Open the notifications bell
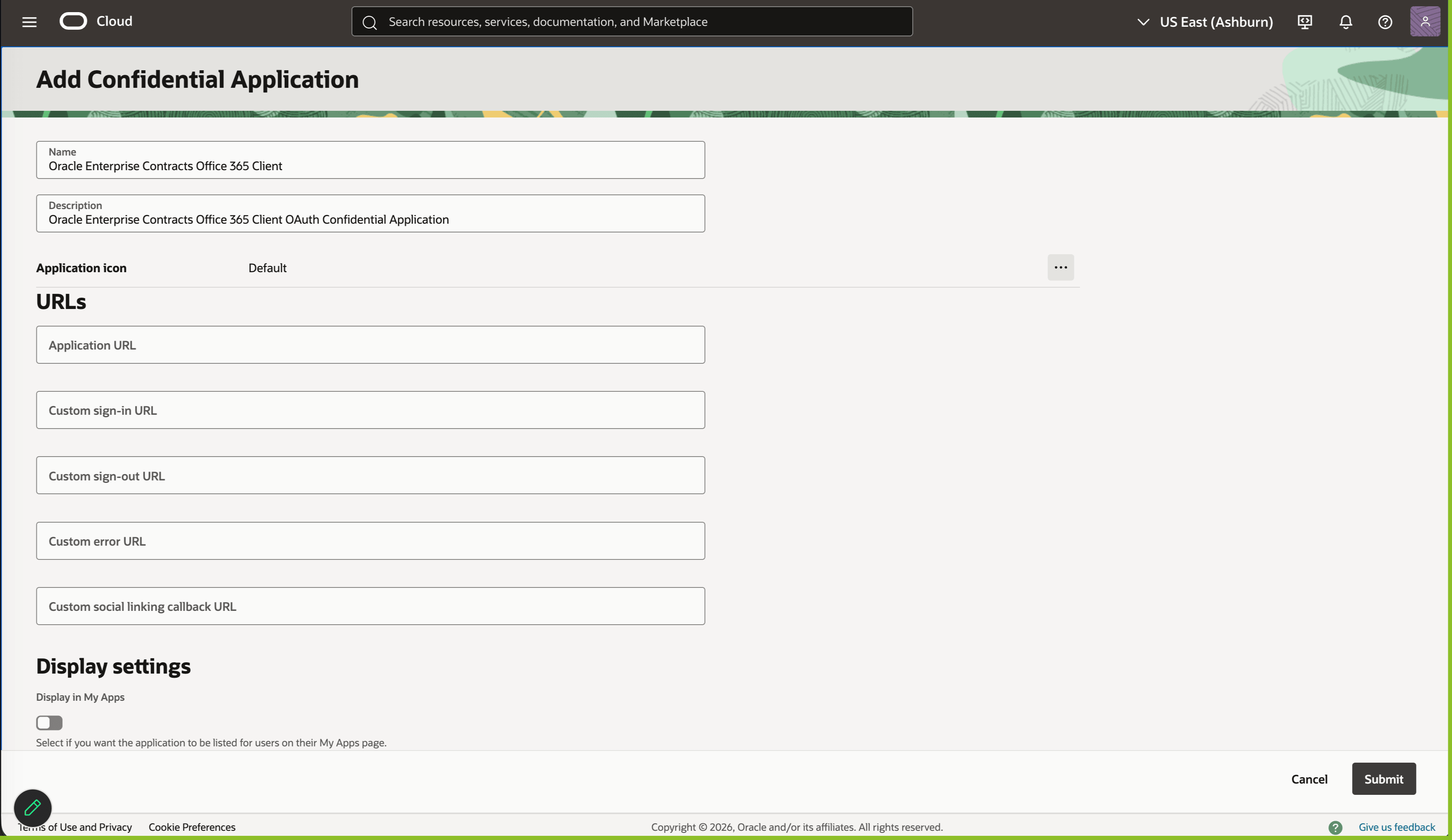The image size is (1452, 840). pos(1345,22)
